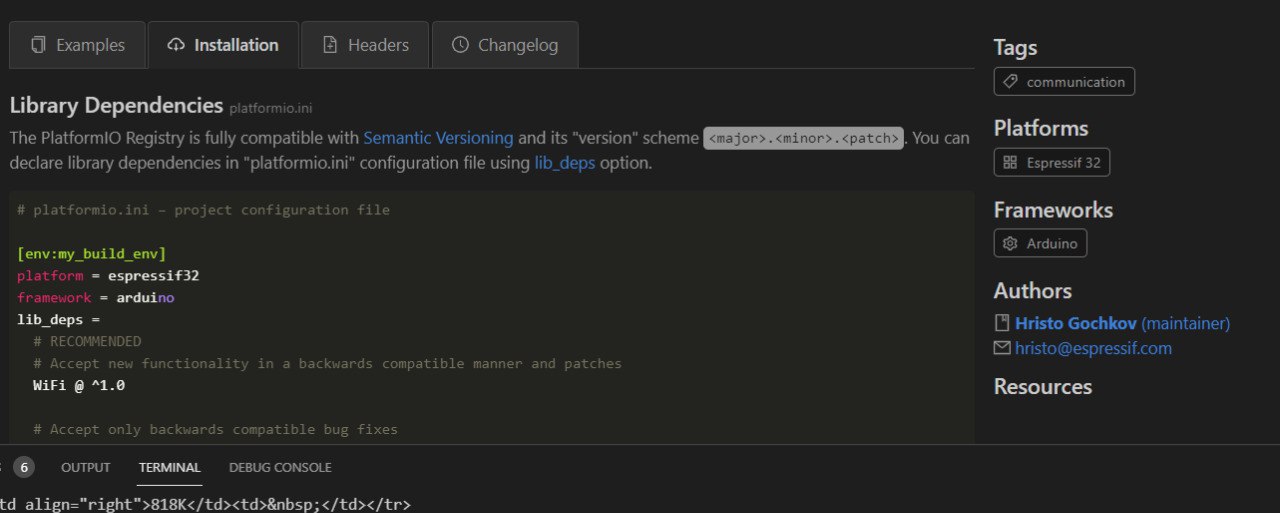Click the tag icon beside communication
1280x513 pixels.
[1010, 82]
